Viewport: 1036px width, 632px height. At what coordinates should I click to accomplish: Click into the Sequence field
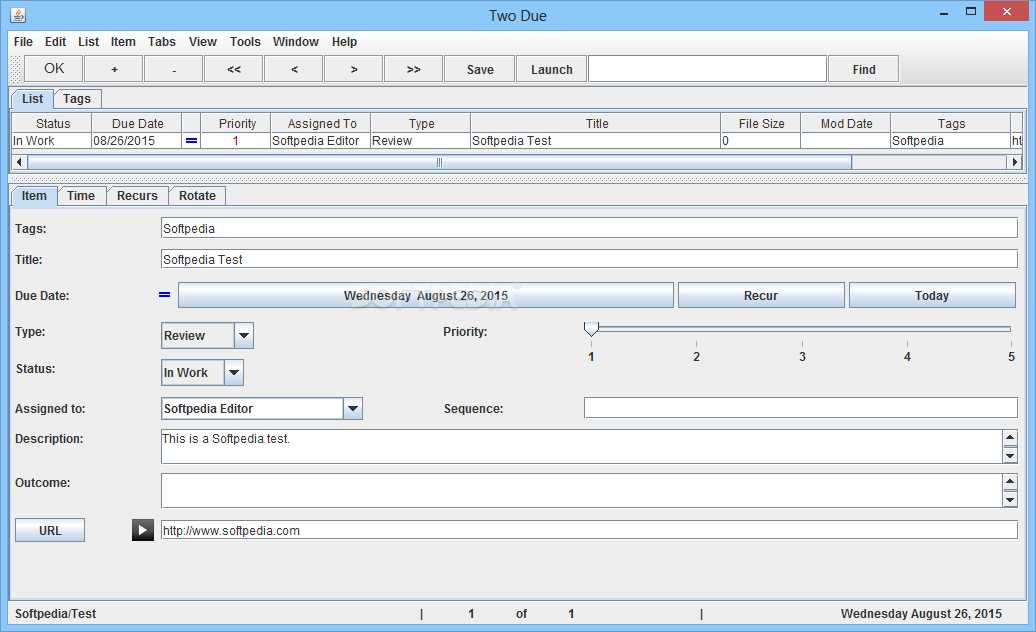click(801, 408)
